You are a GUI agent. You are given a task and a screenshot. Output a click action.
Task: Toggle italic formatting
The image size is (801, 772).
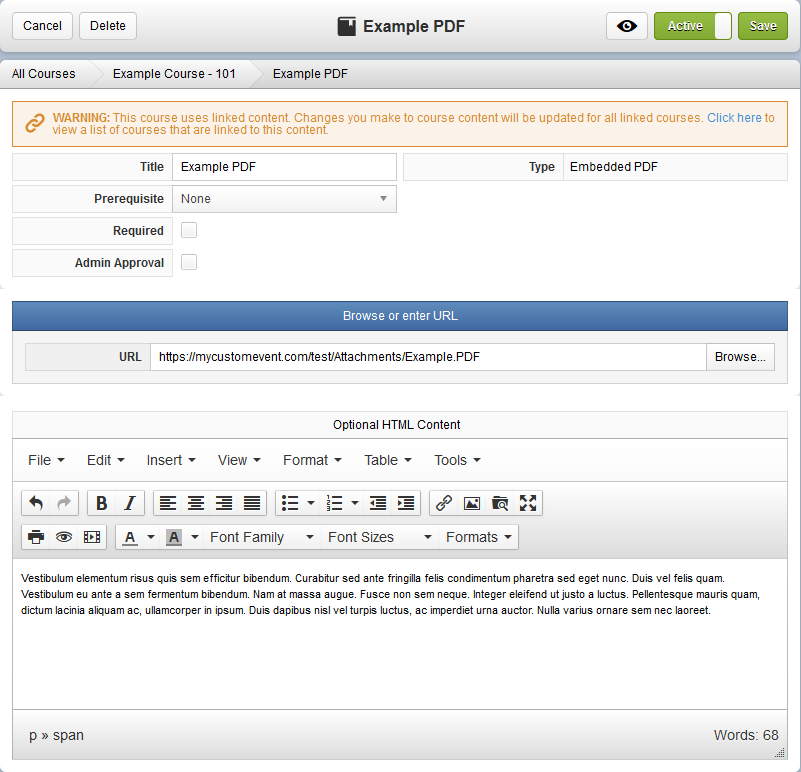(130, 503)
